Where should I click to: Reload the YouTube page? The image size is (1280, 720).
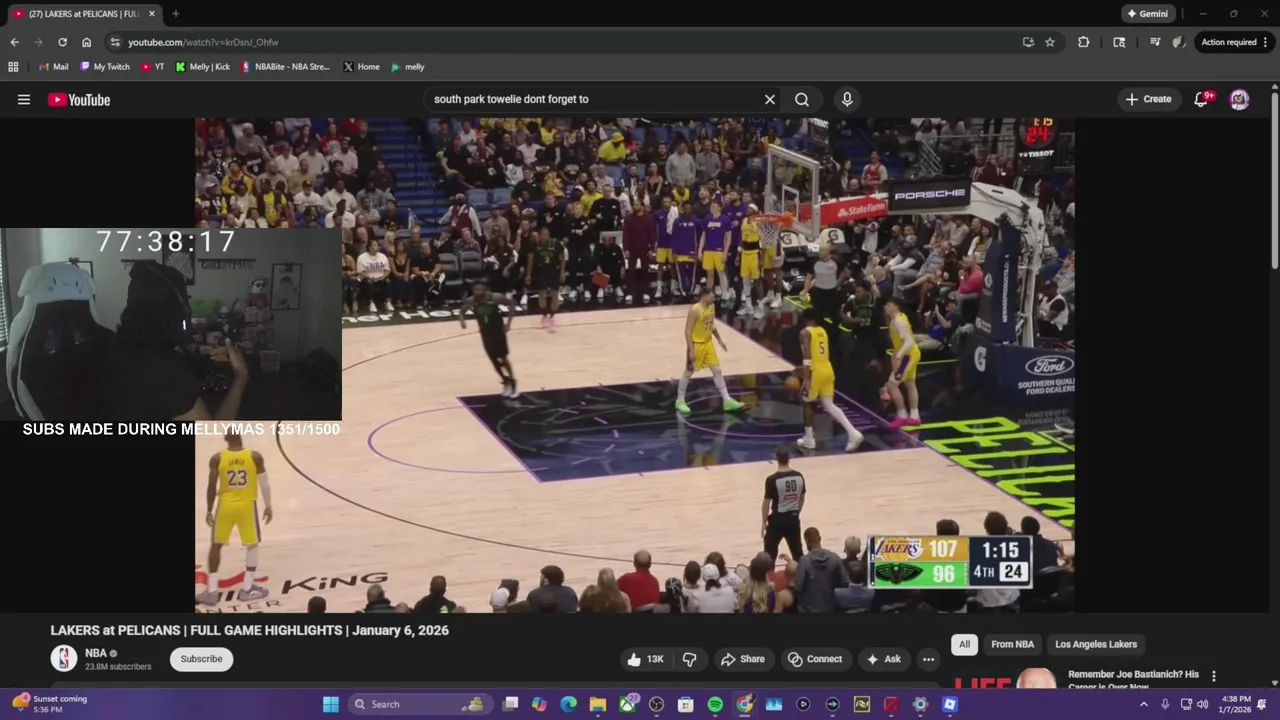[x=62, y=42]
